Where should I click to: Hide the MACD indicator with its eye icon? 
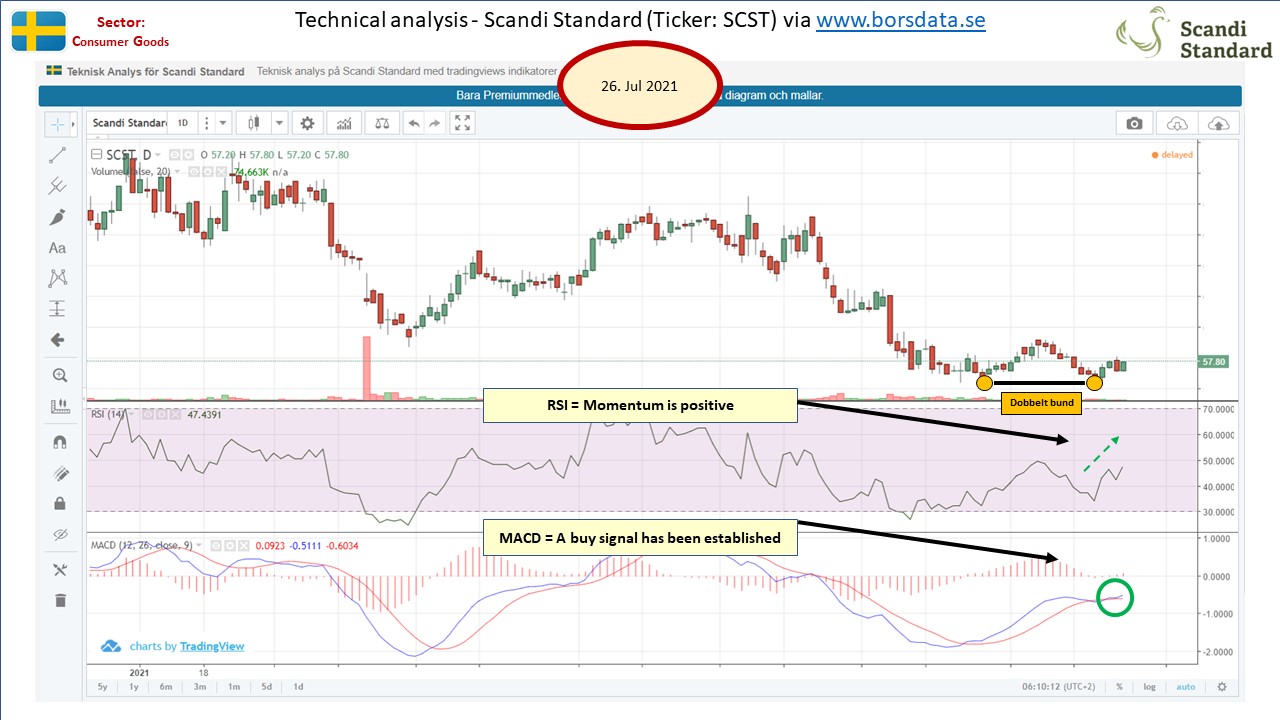[x=217, y=545]
